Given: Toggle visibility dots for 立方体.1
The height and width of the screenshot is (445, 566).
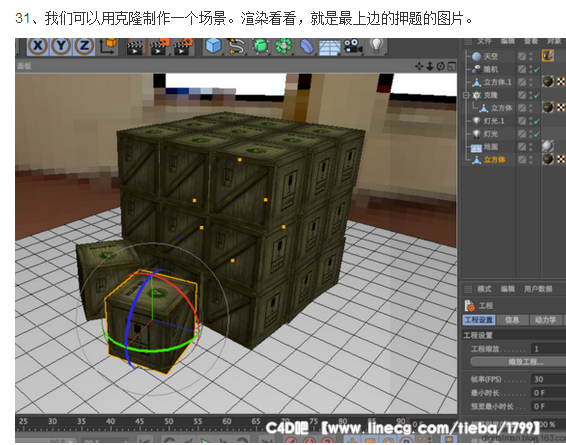Looking at the screenshot, I should pos(531,82).
